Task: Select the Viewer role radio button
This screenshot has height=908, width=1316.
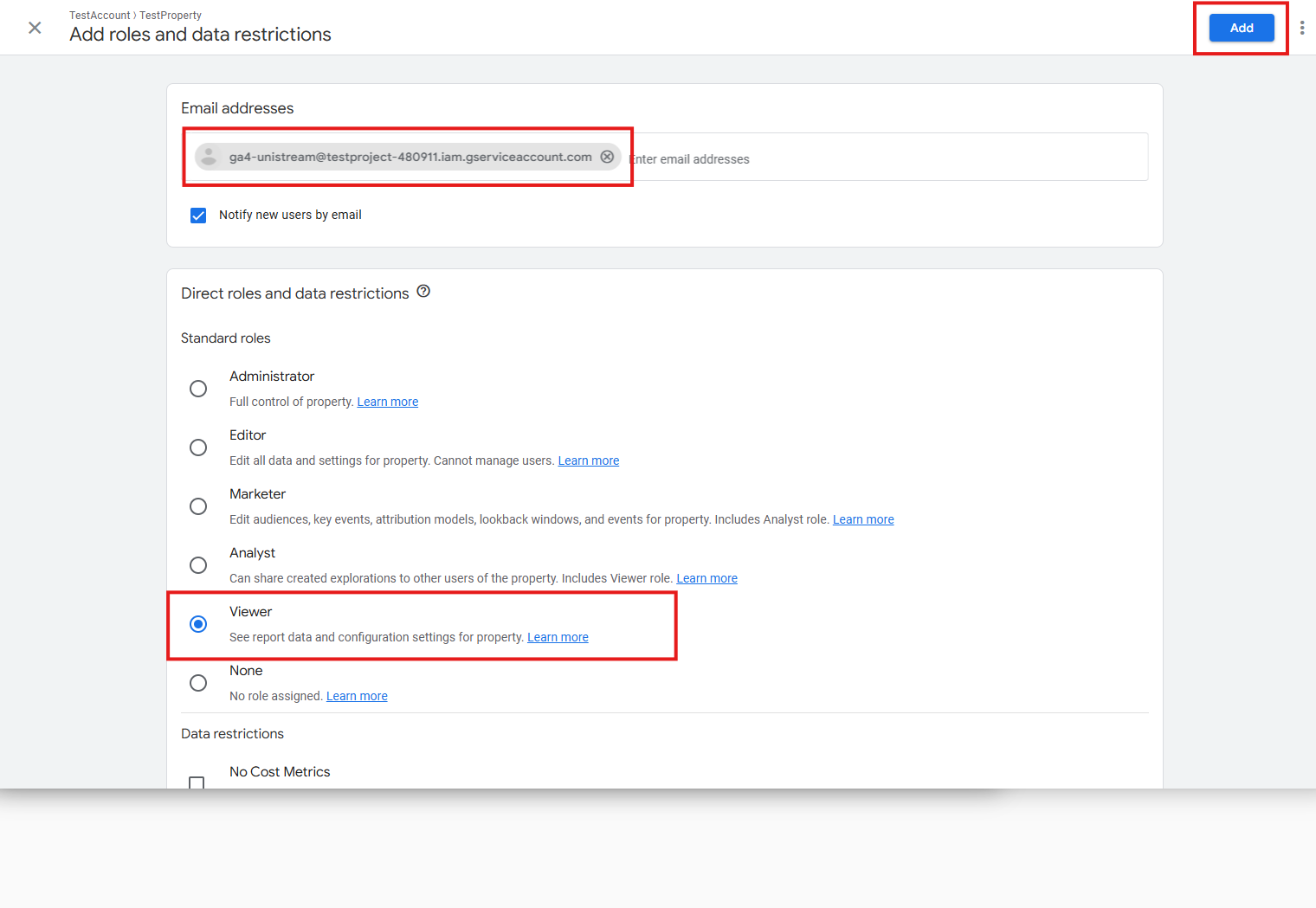Action: (x=198, y=624)
